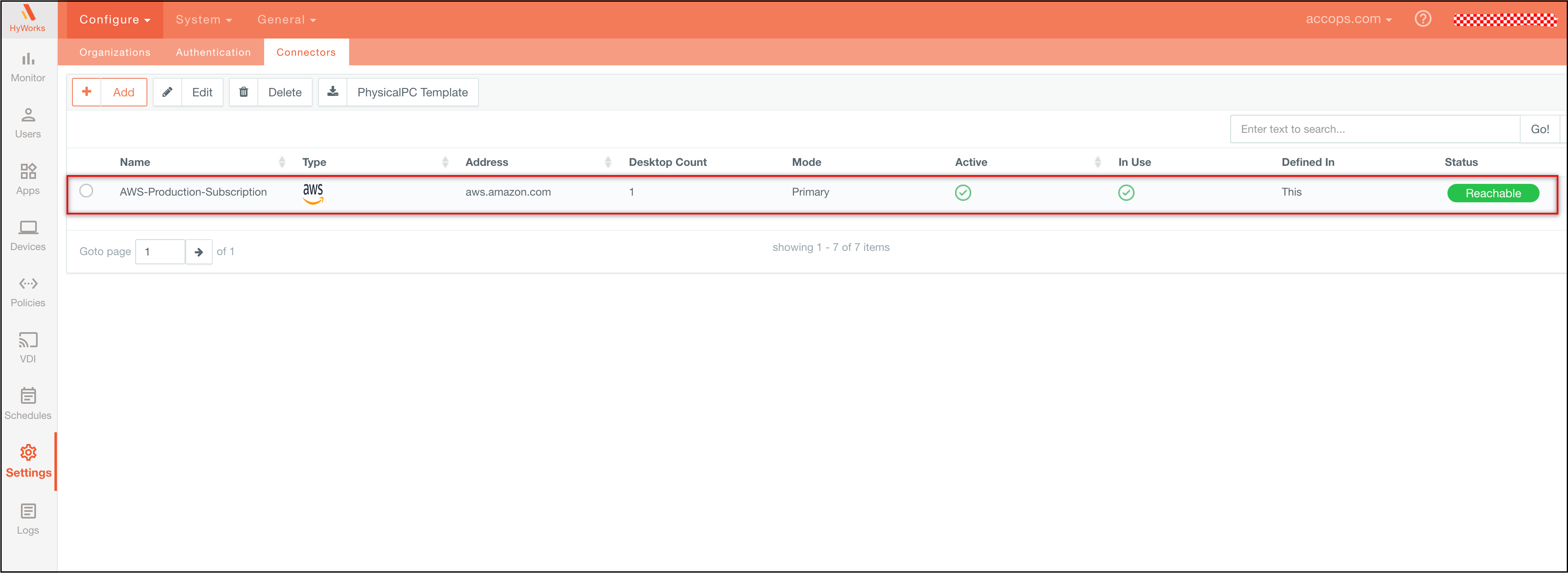The height and width of the screenshot is (573, 1568).
Task: Click the pencil icon beside Edit
Action: (167, 92)
